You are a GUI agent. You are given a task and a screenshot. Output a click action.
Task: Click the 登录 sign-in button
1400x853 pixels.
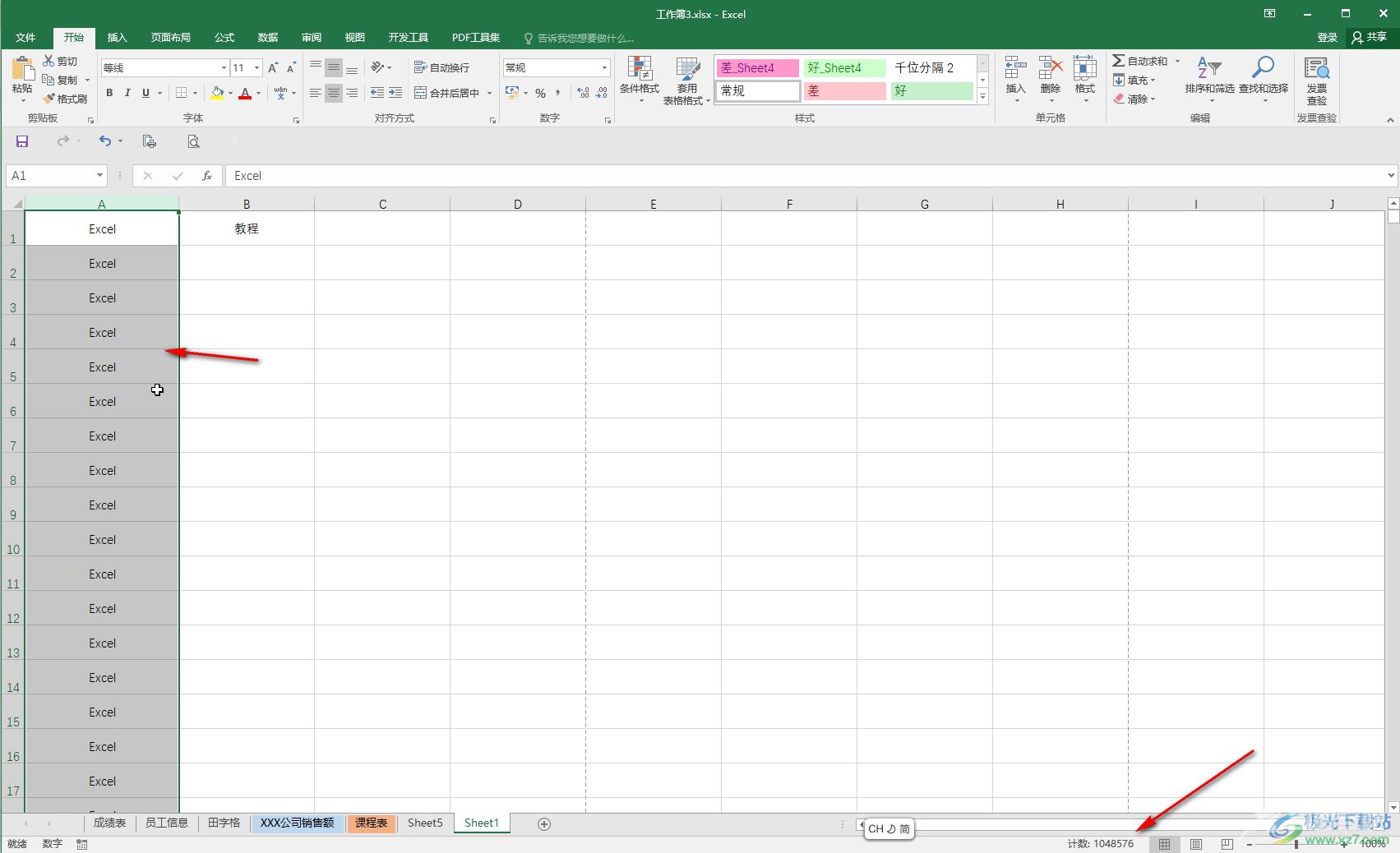(x=1327, y=38)
